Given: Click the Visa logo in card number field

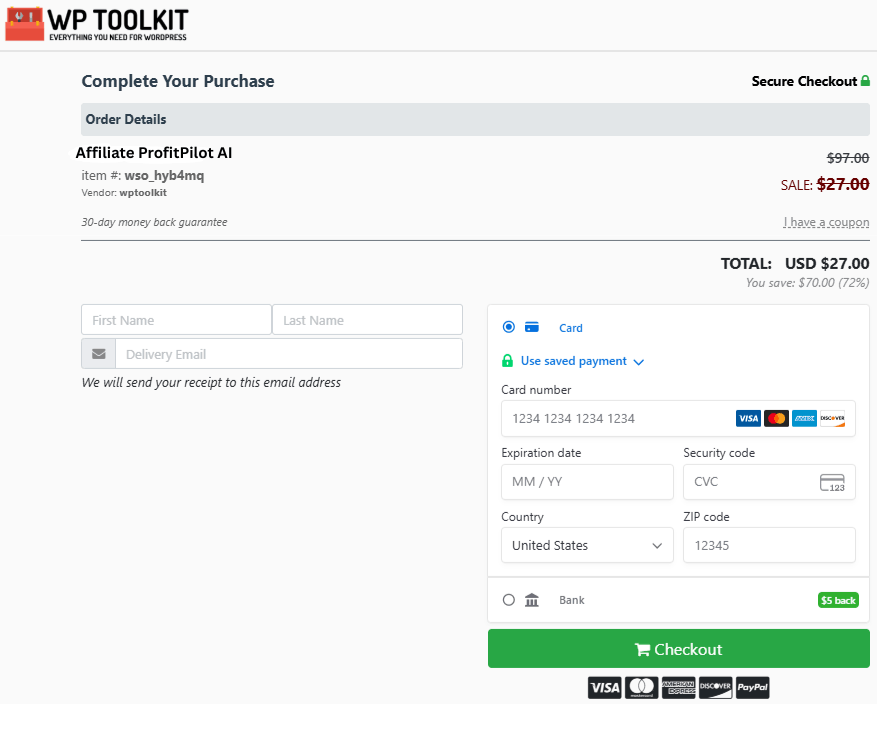Looking at the screenshot, I should coord(748,418).
